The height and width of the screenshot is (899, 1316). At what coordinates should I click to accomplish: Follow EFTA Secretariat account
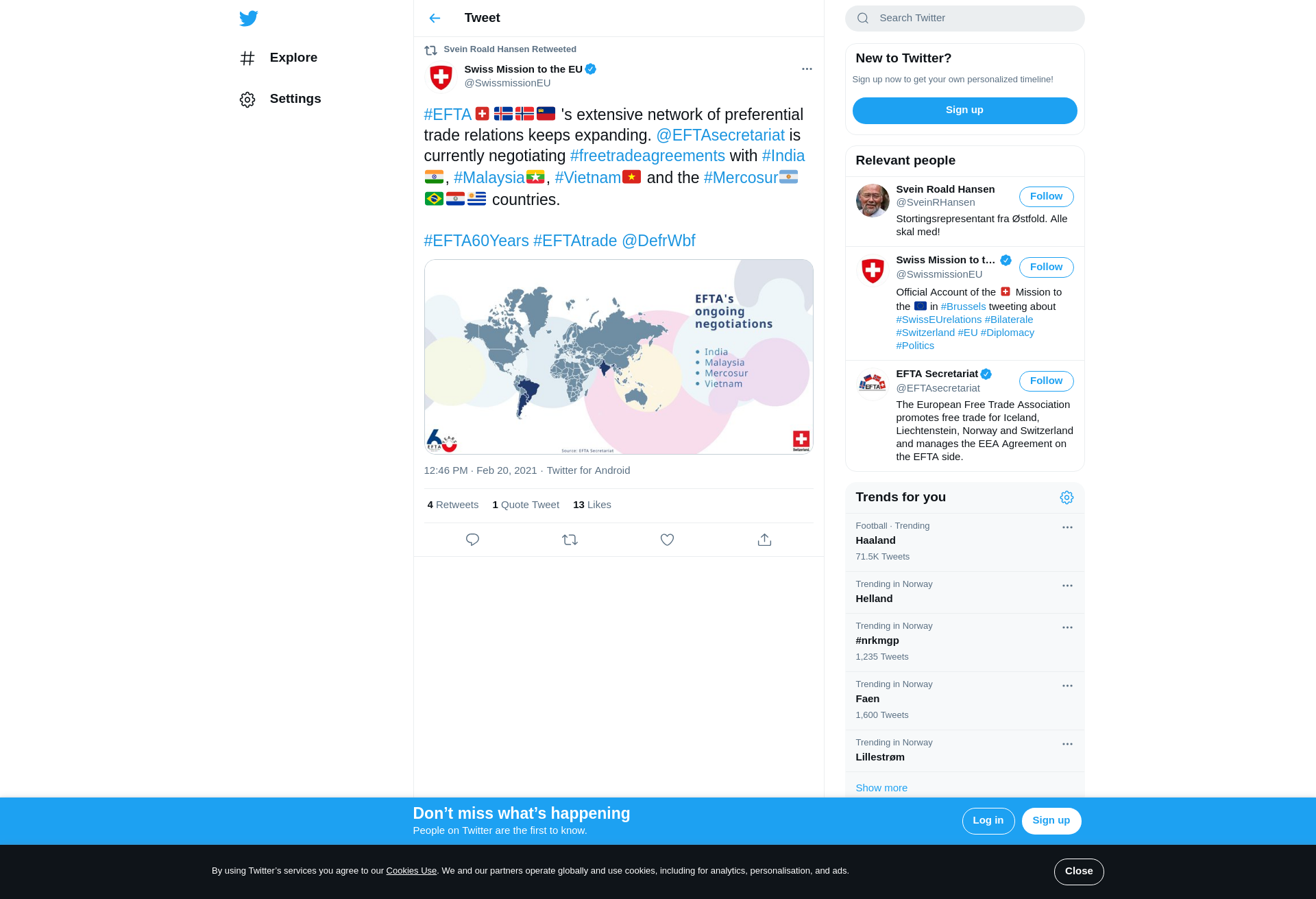tap(1046, 381)
